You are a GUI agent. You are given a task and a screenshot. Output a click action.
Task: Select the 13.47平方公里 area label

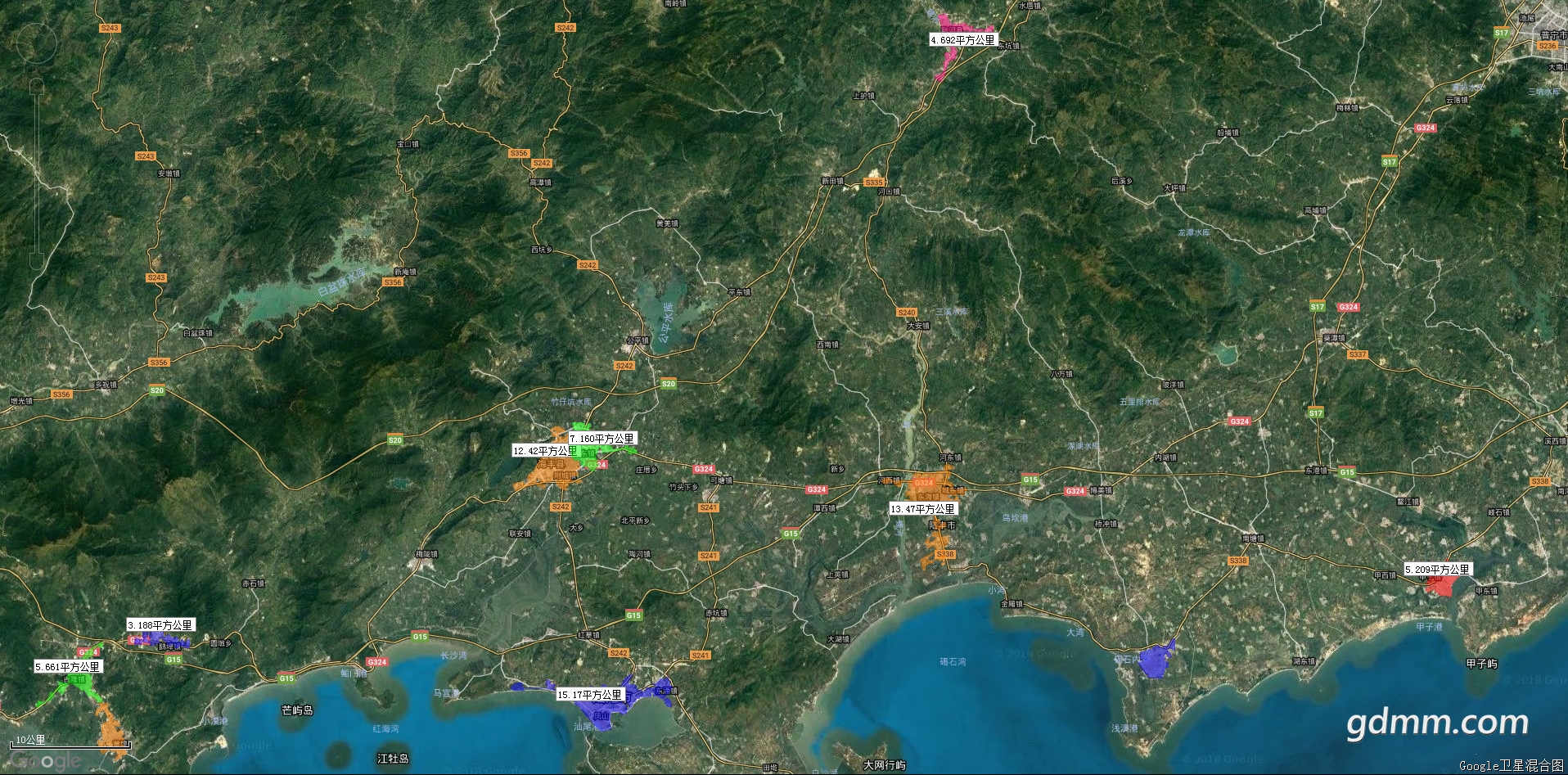point(922,509)
